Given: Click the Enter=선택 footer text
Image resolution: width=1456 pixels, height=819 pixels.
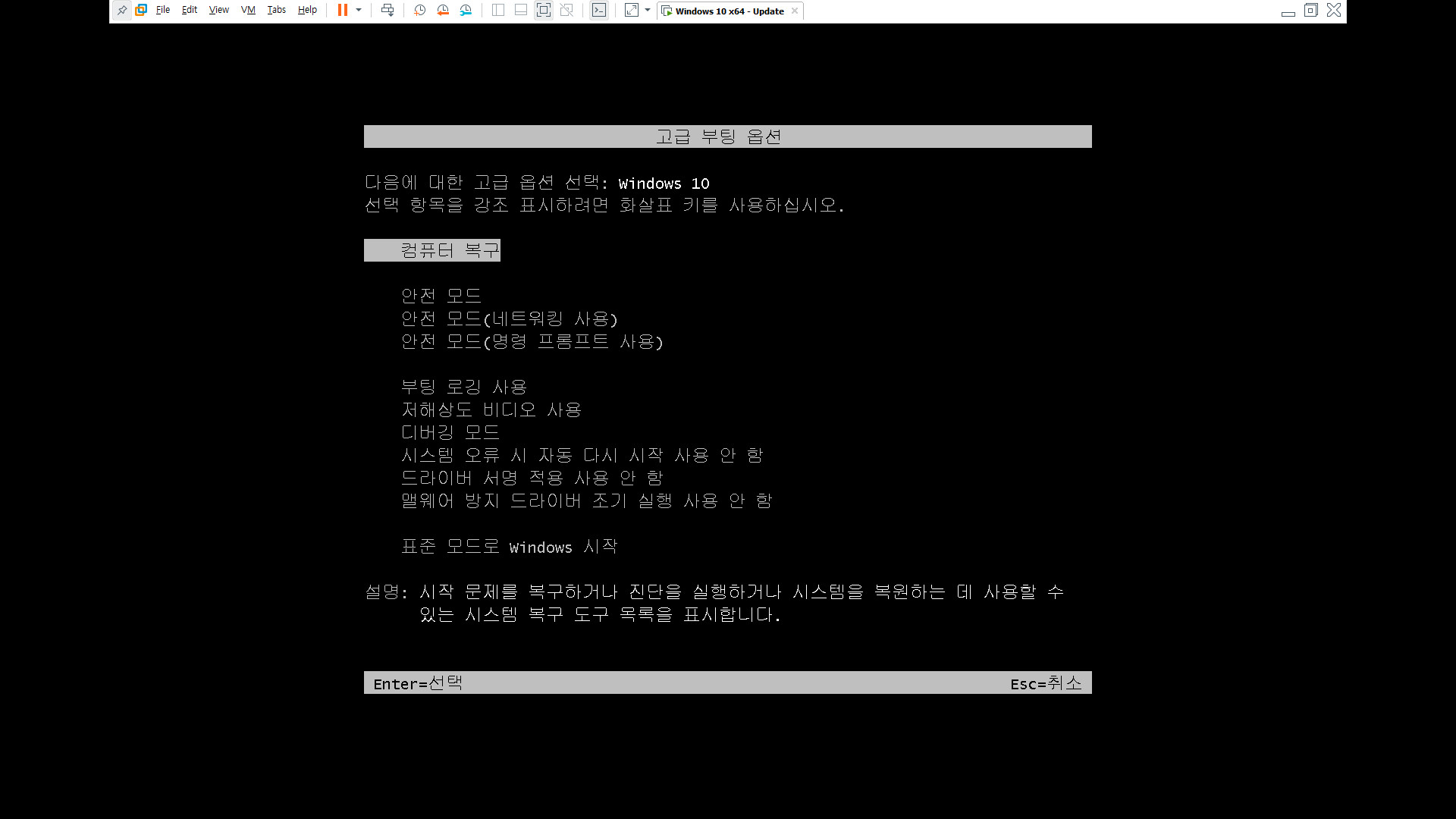Looking at the screenshot, I should click(418, 683).
